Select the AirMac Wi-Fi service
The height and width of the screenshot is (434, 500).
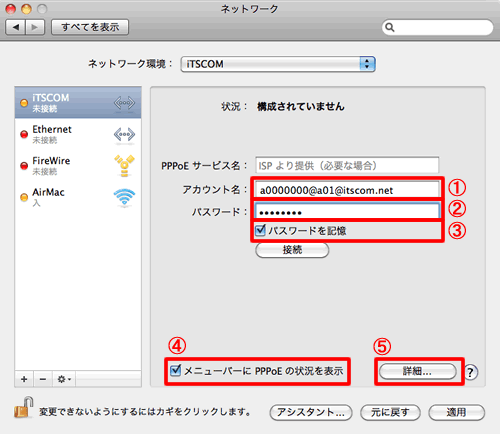point(78,197)
